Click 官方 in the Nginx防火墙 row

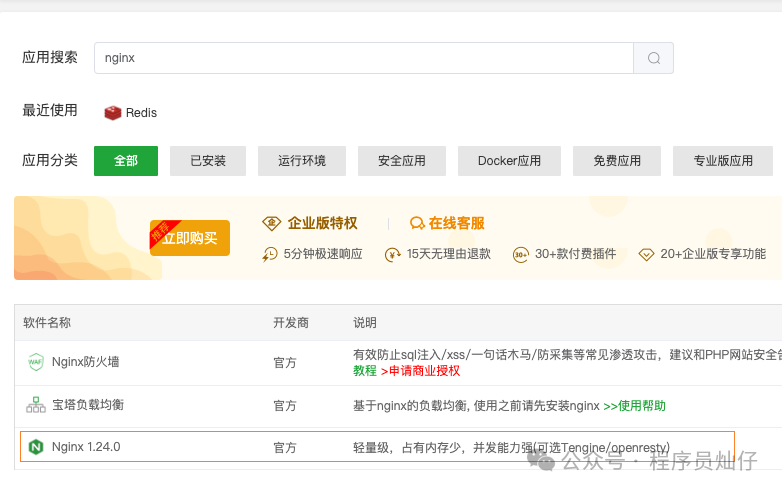[285, 363]
